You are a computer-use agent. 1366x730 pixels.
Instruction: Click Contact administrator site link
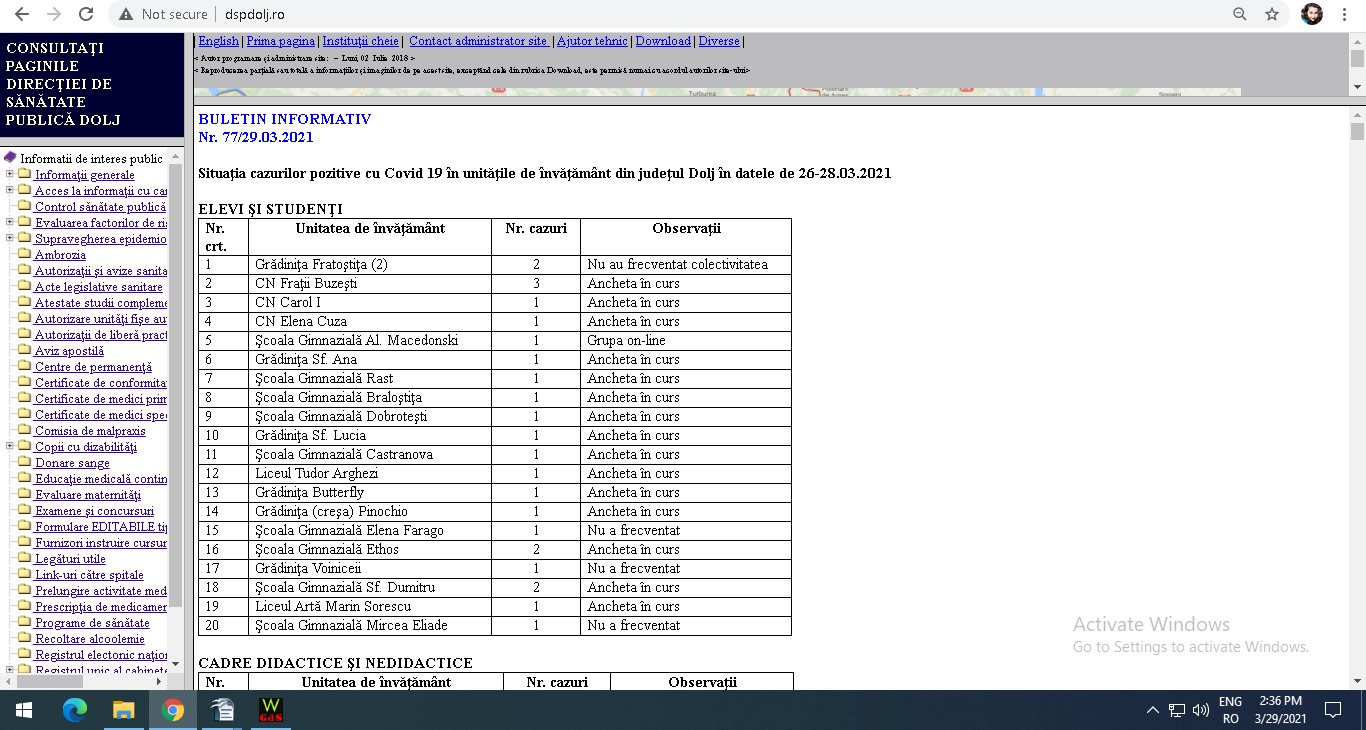[478, 41]
